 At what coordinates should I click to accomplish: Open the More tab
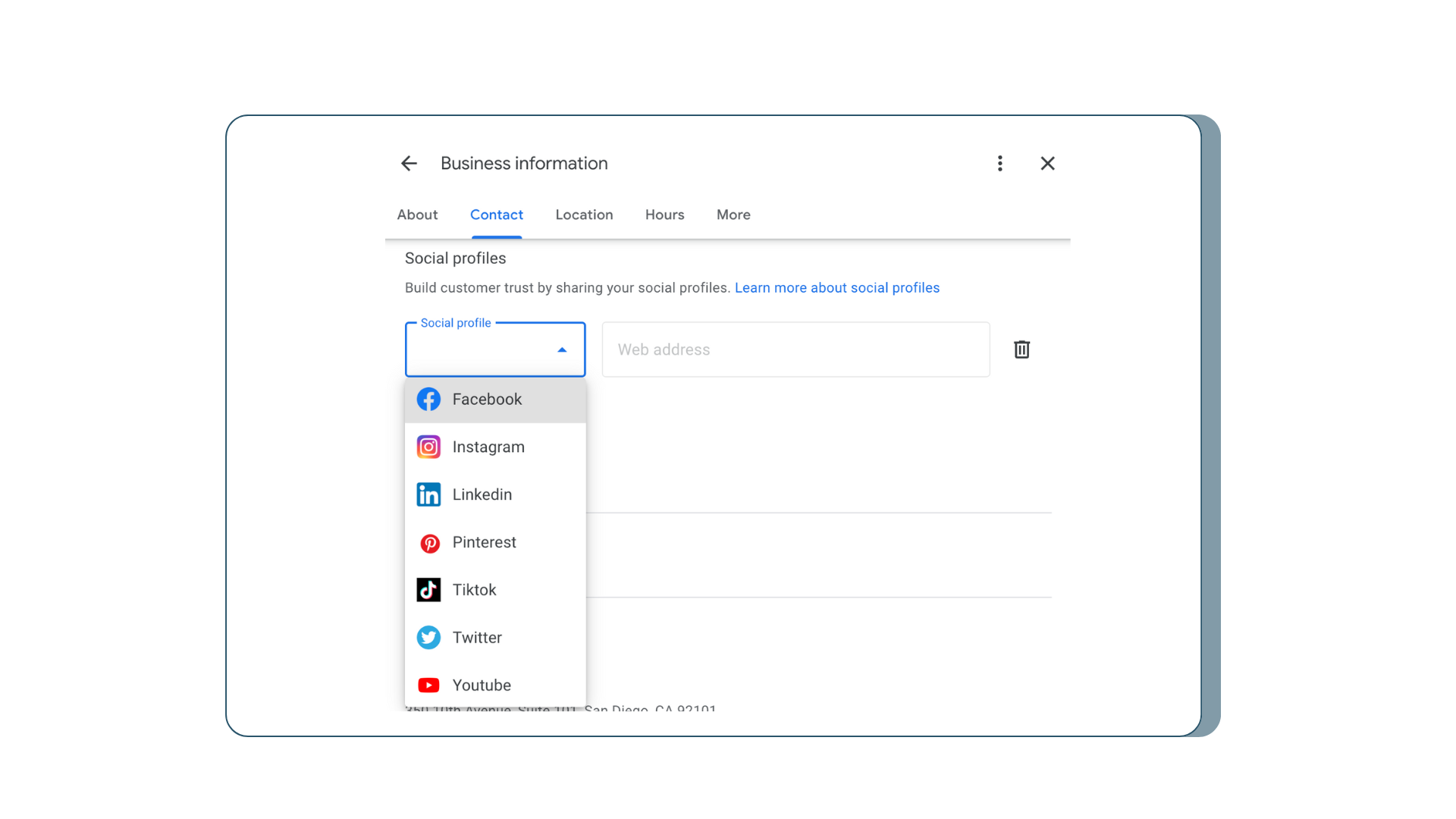[x=733, y=215]
